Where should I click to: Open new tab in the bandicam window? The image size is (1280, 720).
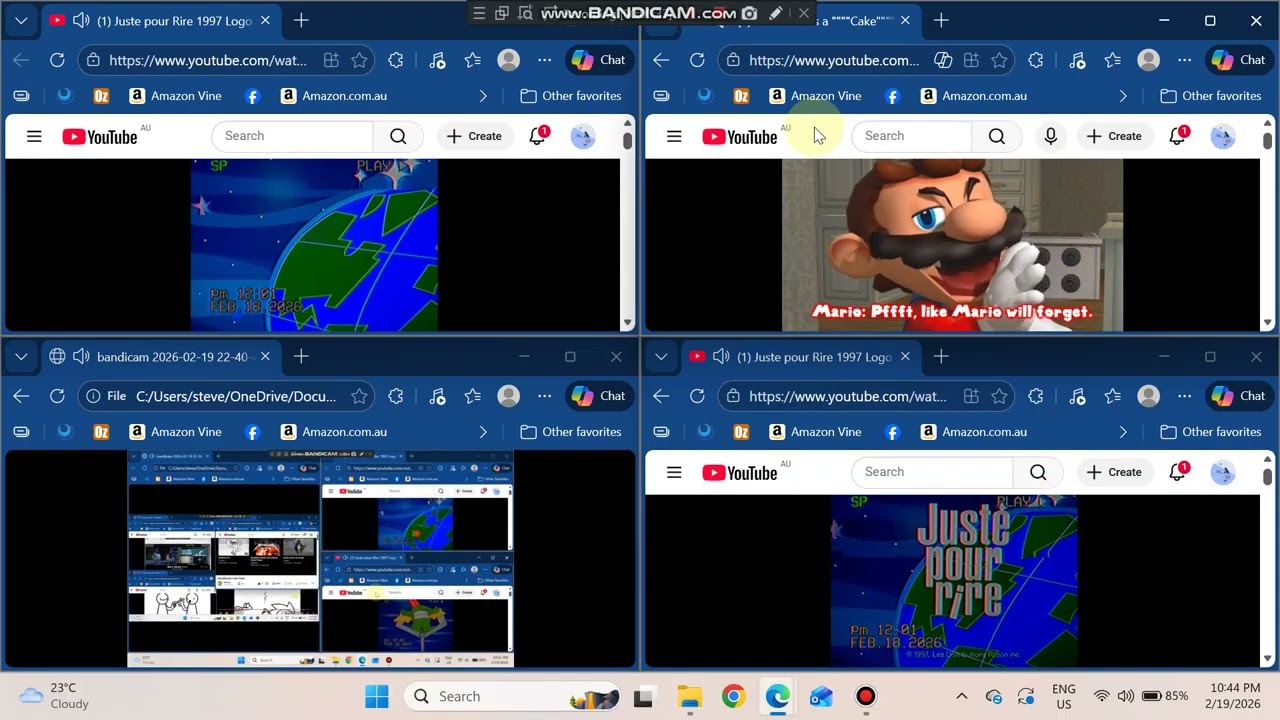click(x=301, y=356)
